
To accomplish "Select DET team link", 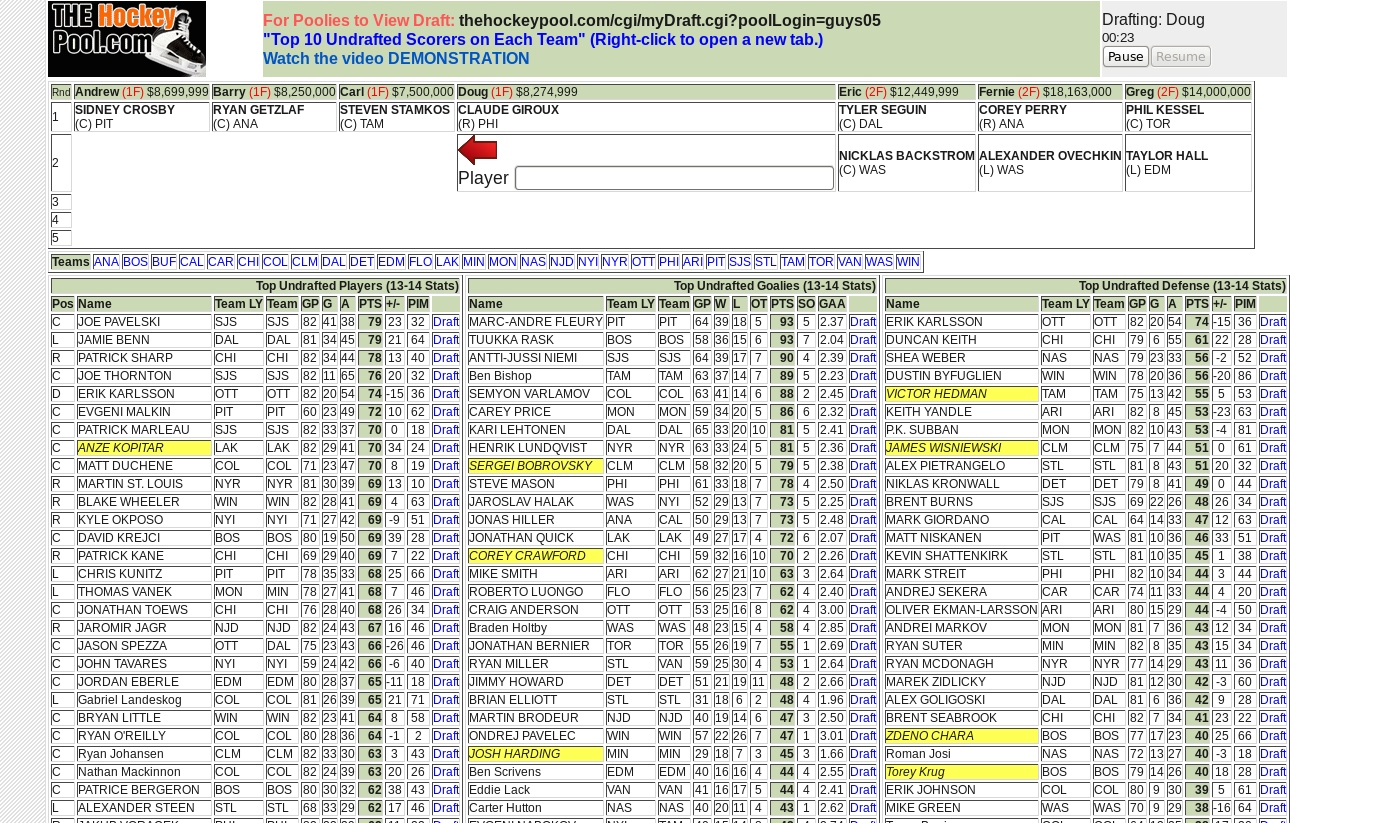I will click(x=361, y=262).
